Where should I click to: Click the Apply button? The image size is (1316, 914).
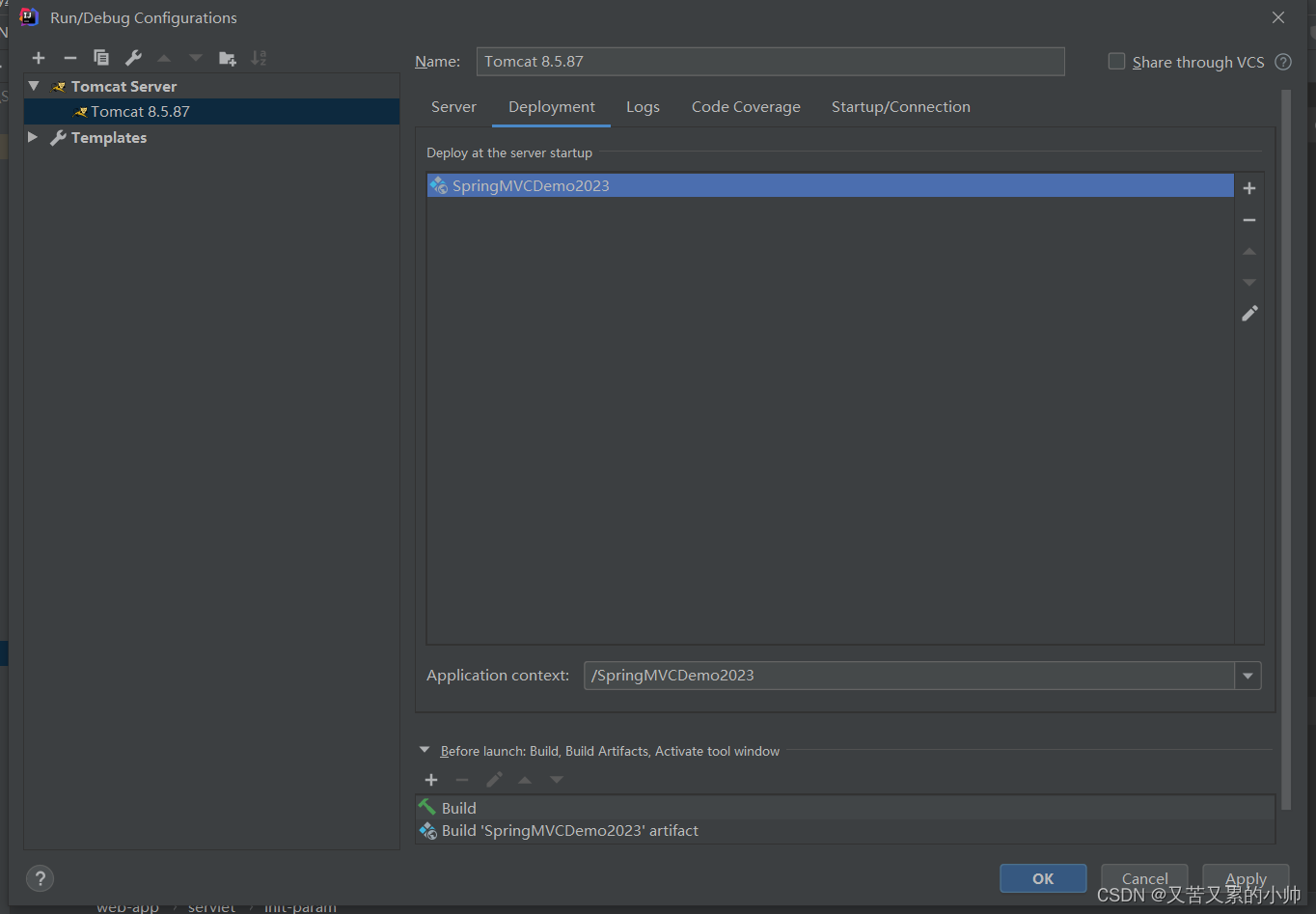[x=1246, y=878]
